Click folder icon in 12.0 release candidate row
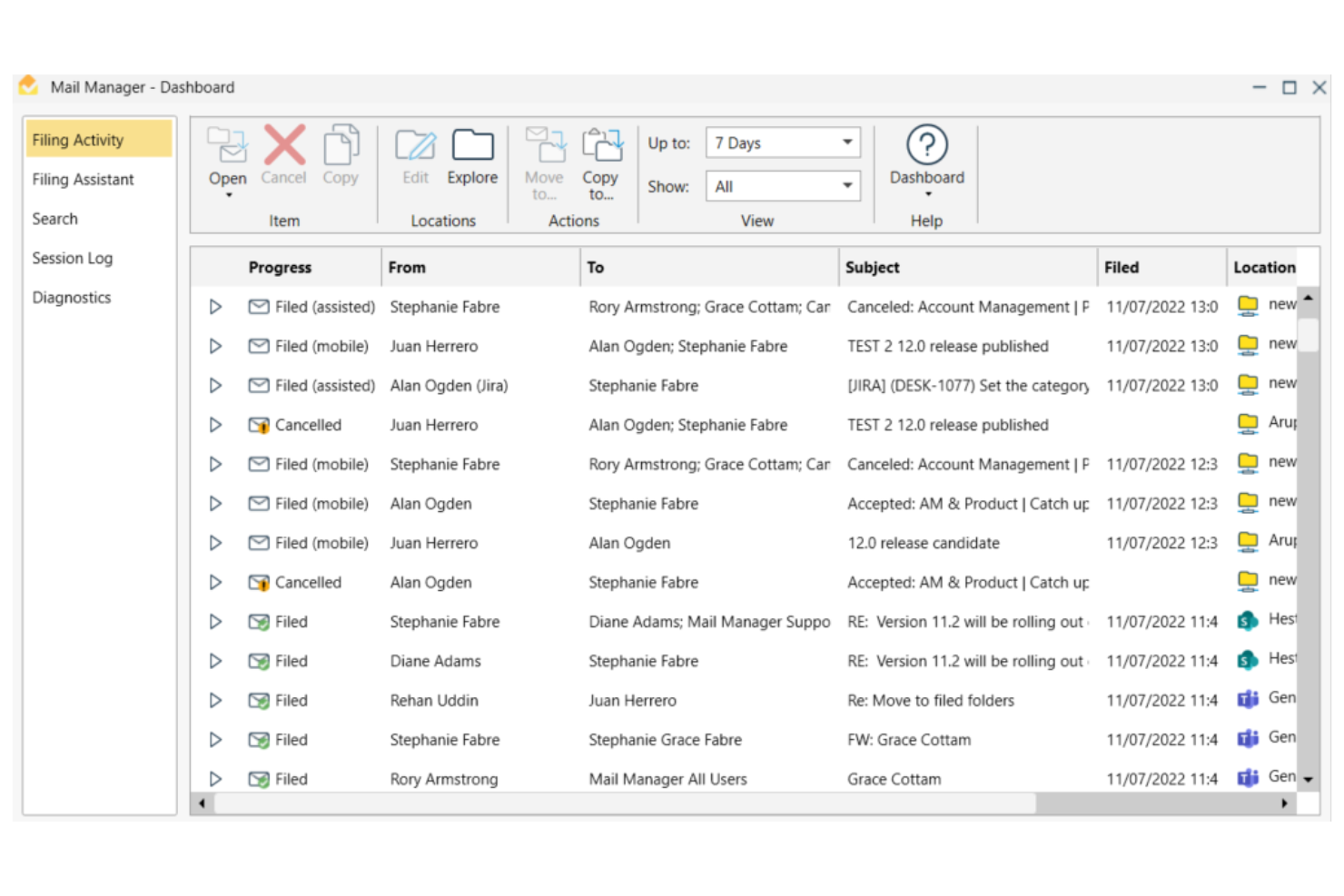This screenshot has height=896, width=1344. [1249, 541]
